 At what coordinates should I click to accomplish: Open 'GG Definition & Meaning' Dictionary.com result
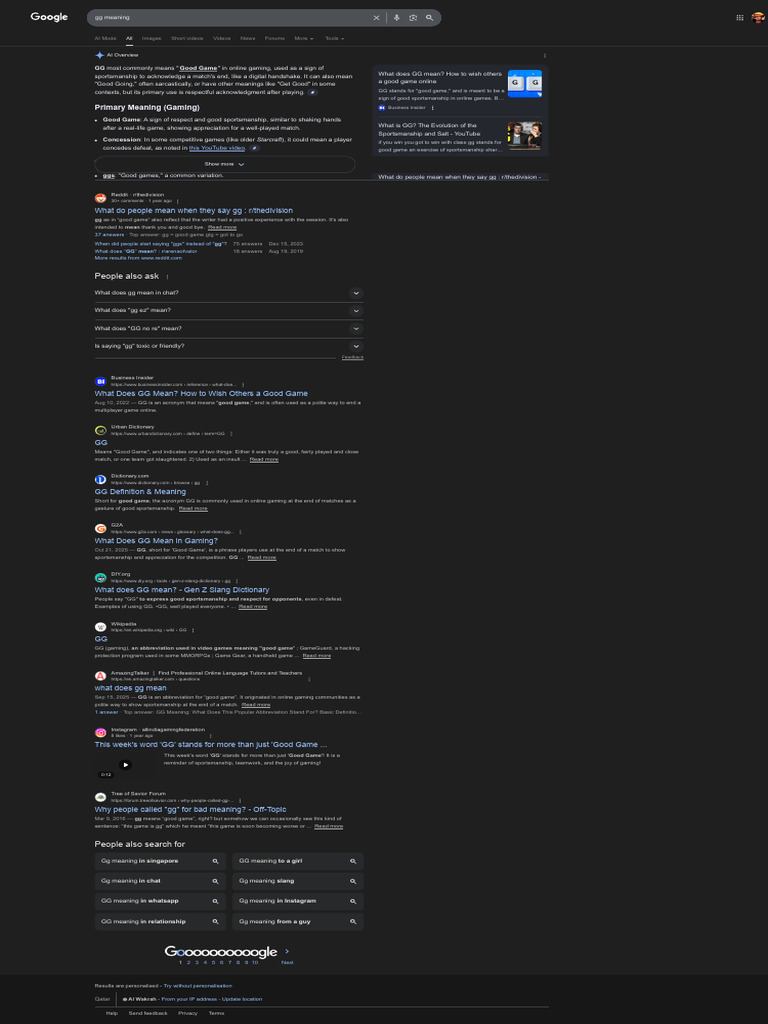(x=140, y=492)
